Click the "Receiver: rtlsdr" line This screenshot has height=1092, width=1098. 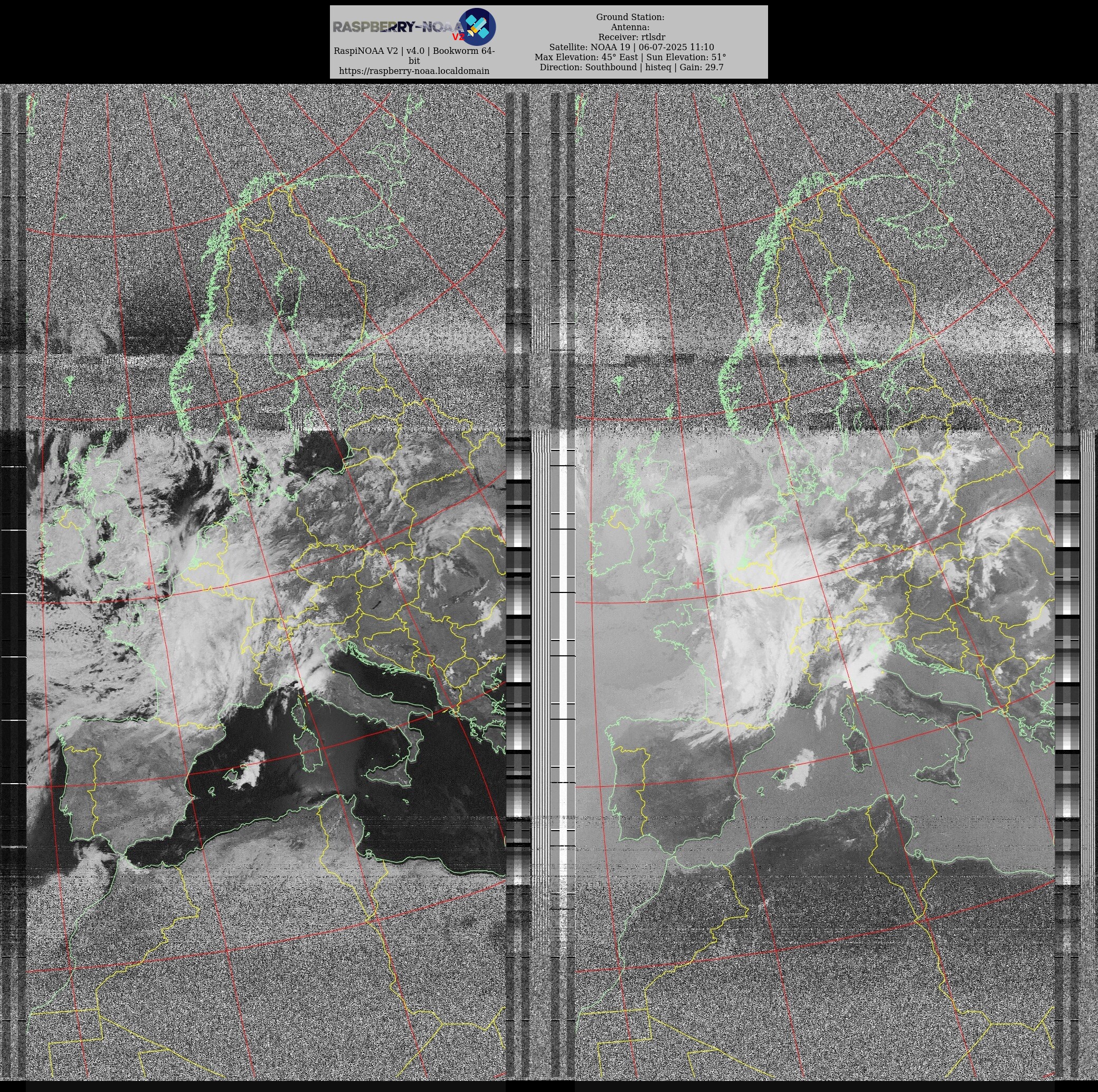pos(631,37)
